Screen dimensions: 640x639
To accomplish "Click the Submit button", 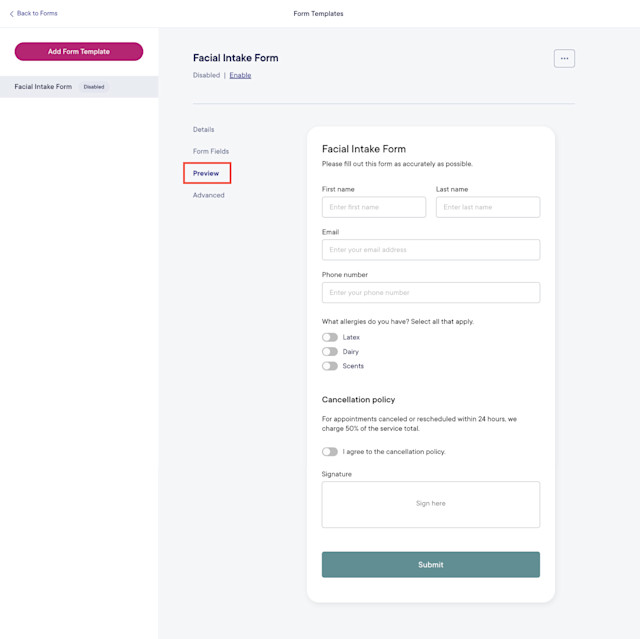I will (431, 564).
